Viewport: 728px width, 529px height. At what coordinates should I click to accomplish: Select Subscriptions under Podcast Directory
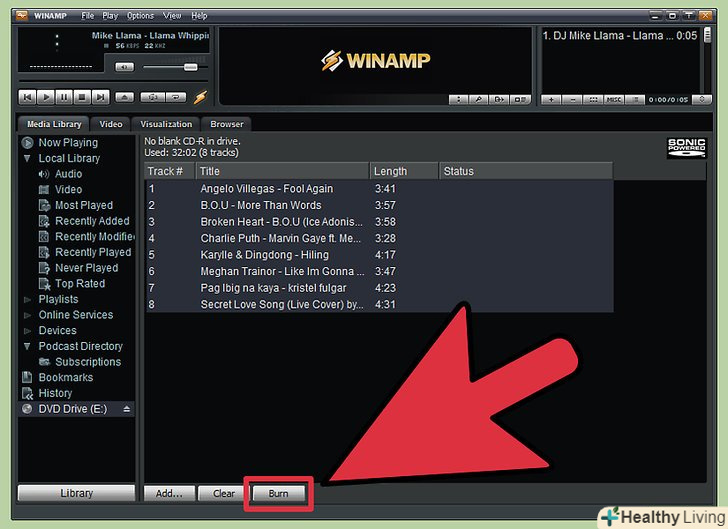tap(88, 362)
